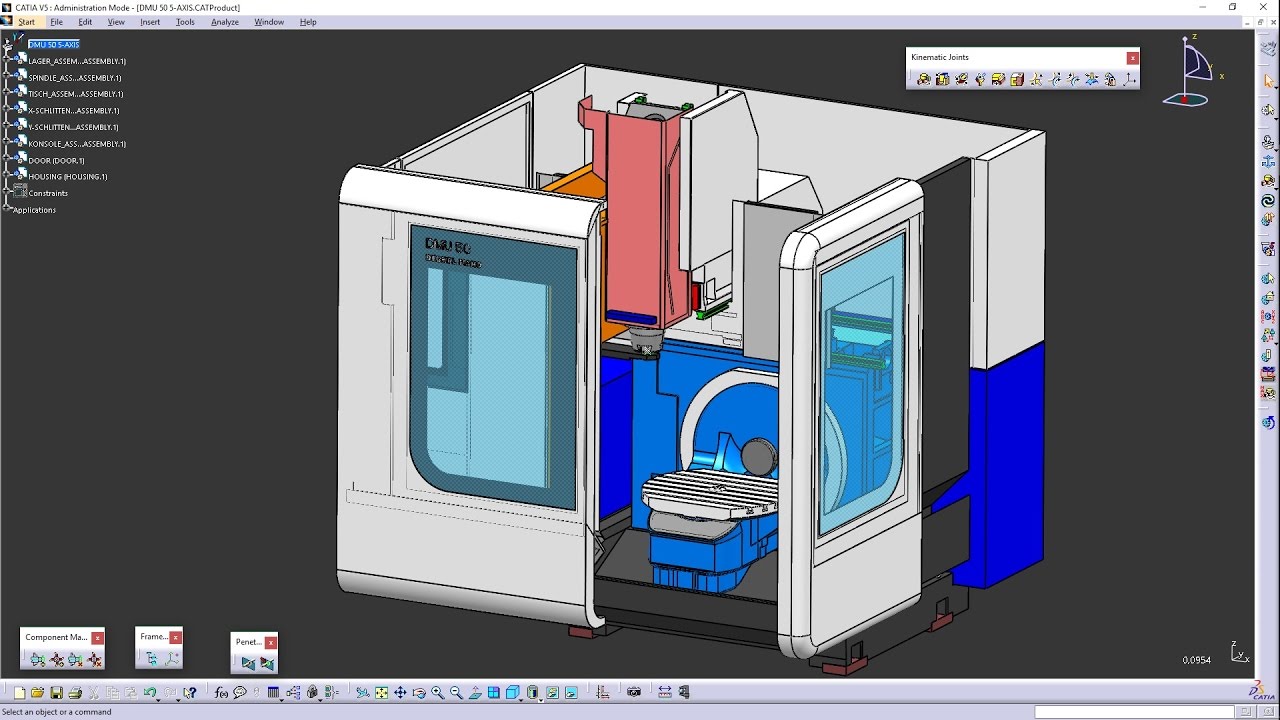
Task: Select the Pan tool
Action: [x=400, y=691]
